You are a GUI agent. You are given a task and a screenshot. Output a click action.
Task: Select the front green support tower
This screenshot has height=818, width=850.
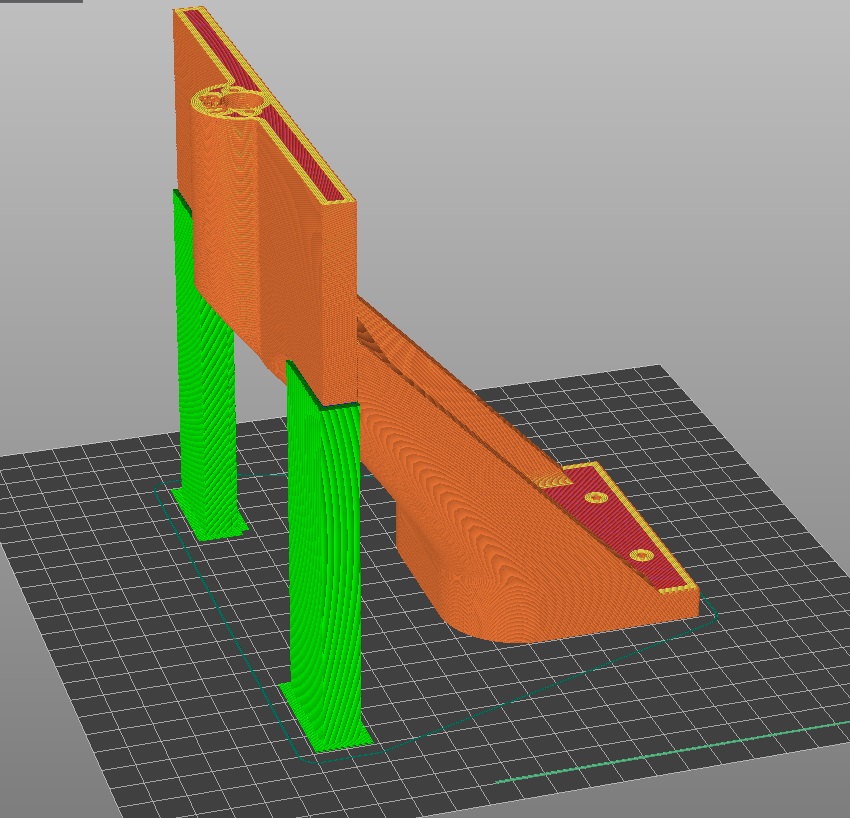322,550
